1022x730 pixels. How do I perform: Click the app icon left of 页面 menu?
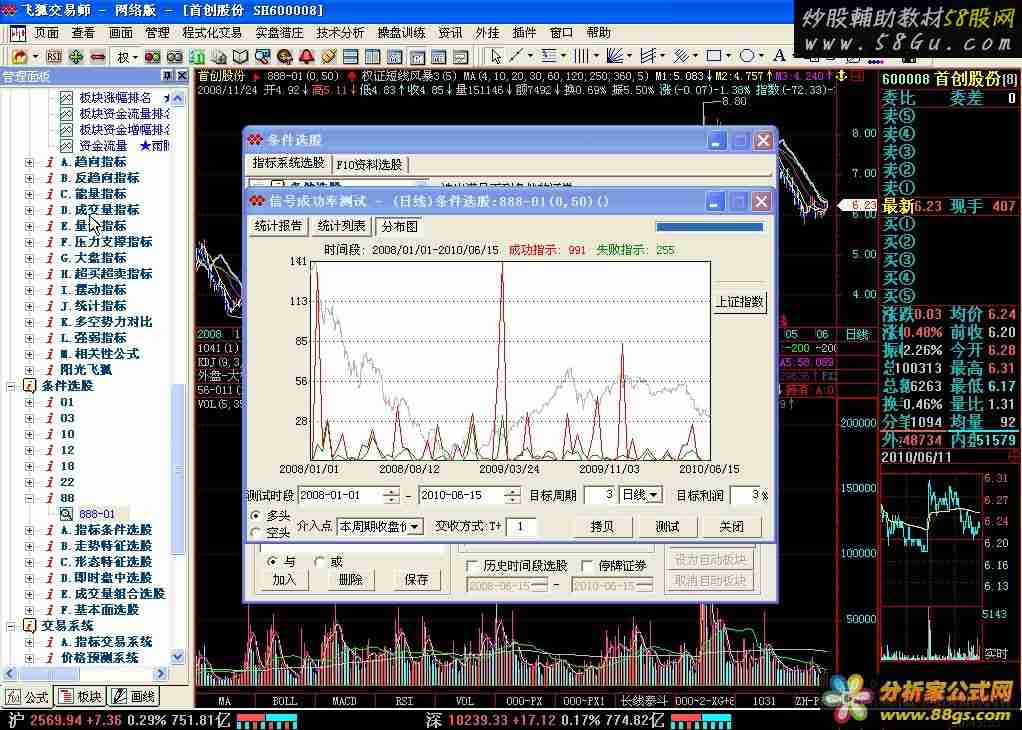pyautogui.click(x=18, y=33)
